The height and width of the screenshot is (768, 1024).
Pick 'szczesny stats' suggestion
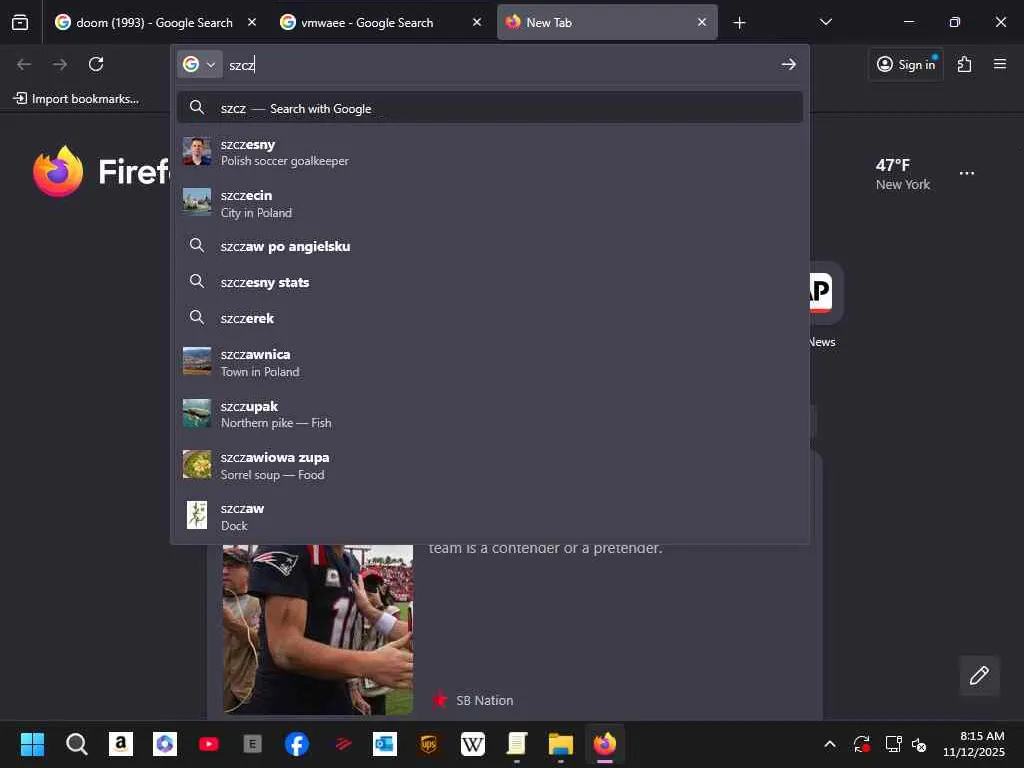click(x=490, y=282)
